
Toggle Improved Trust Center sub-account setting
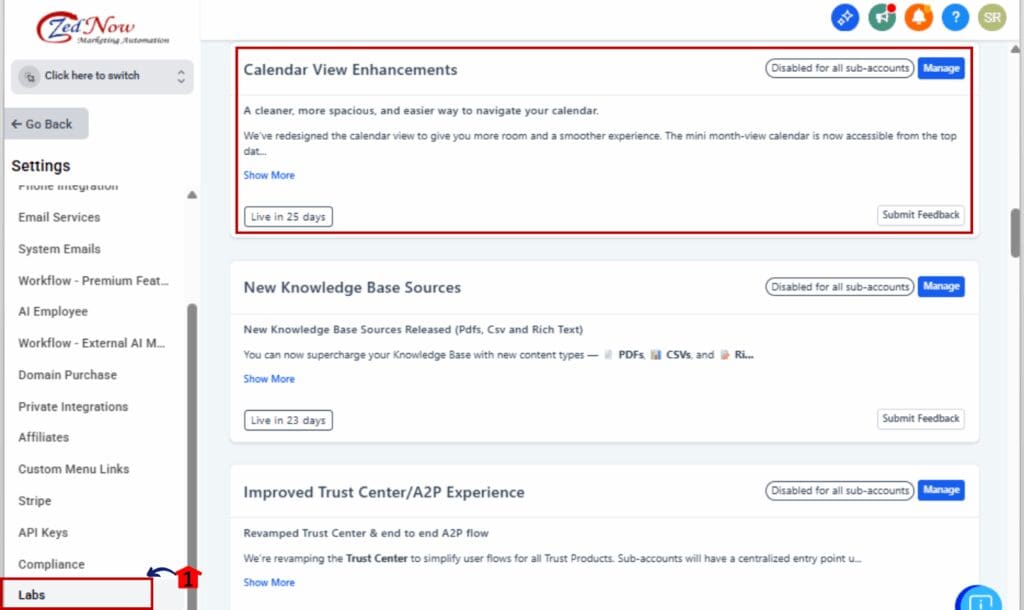point(840,490)
